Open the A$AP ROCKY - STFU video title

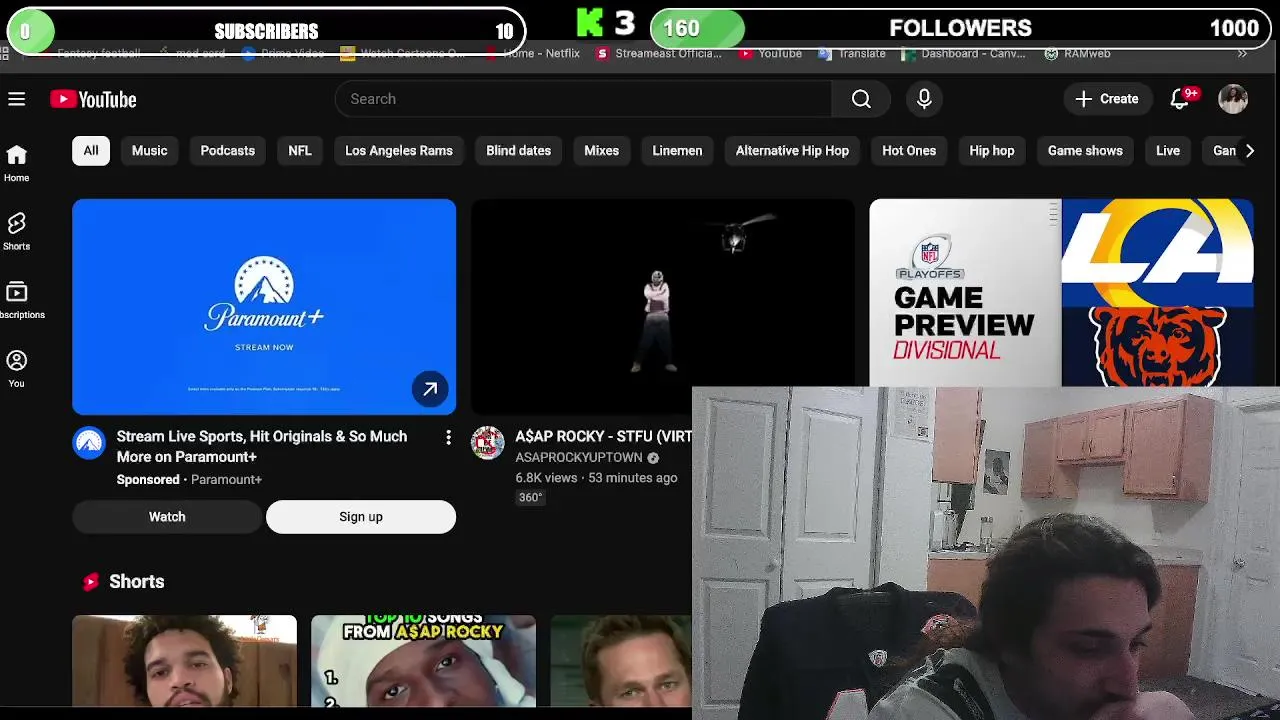click(603, 437)
